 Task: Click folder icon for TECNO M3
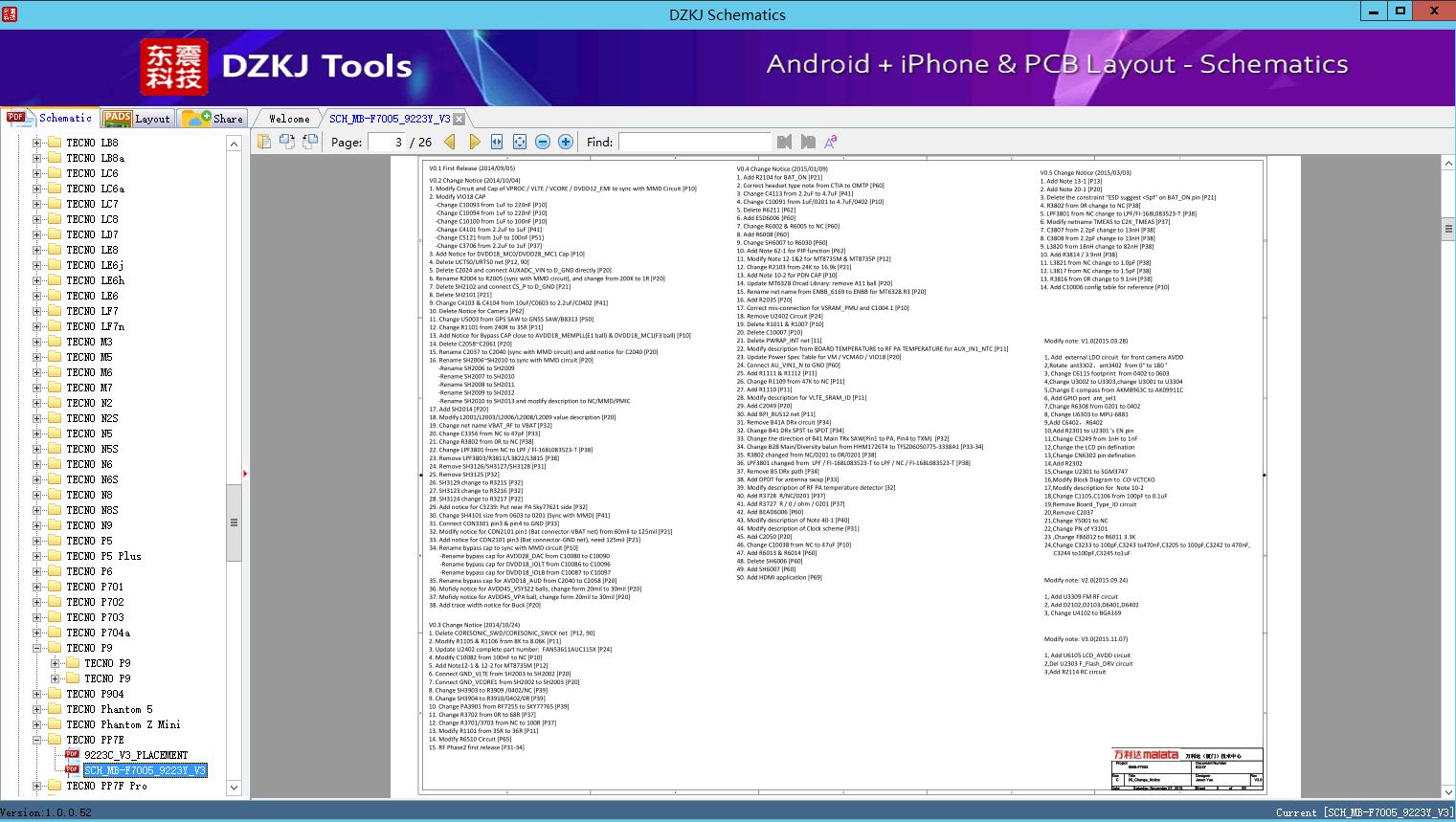[x=55, y=342]
